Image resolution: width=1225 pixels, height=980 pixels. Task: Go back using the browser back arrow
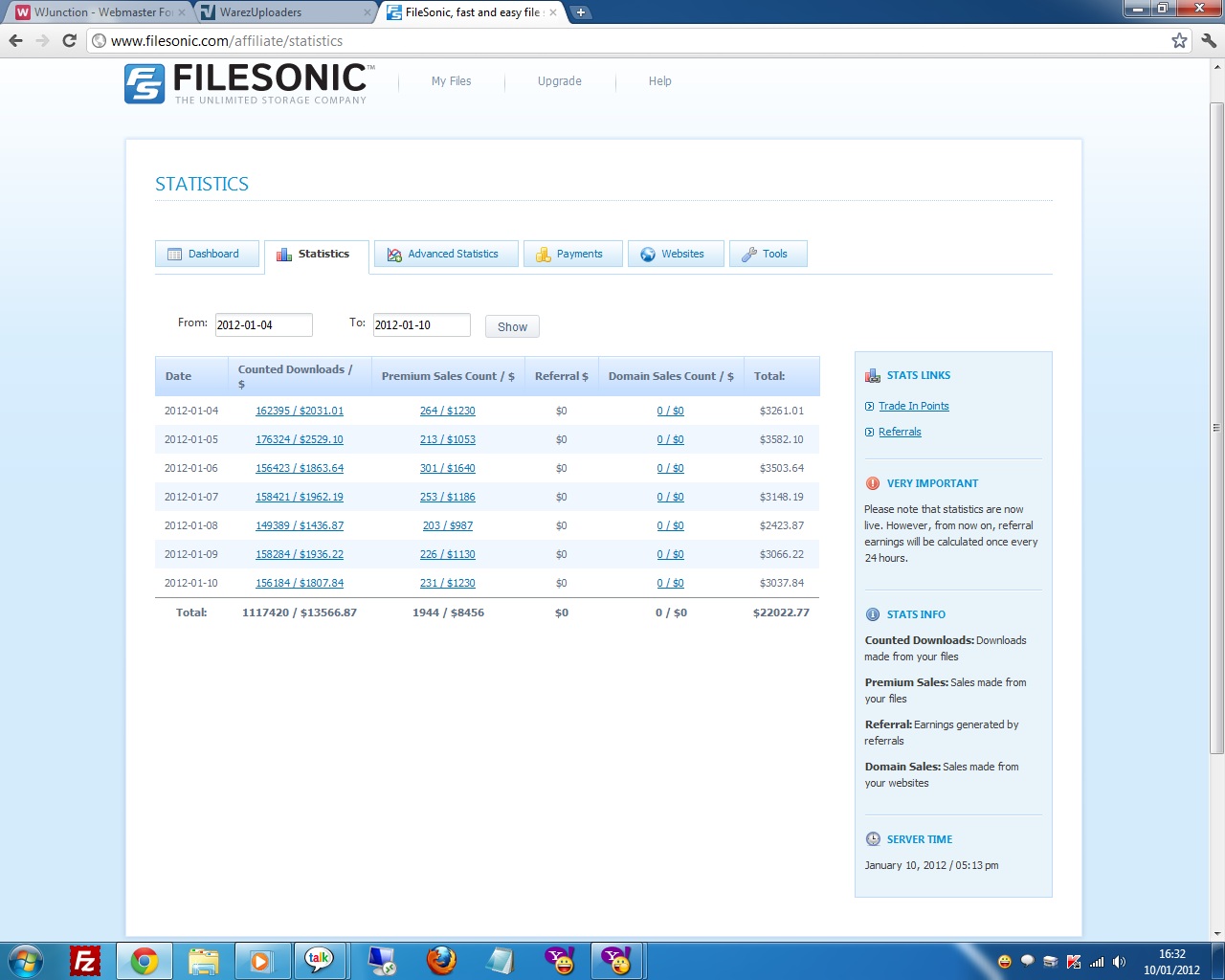[16, 40]
